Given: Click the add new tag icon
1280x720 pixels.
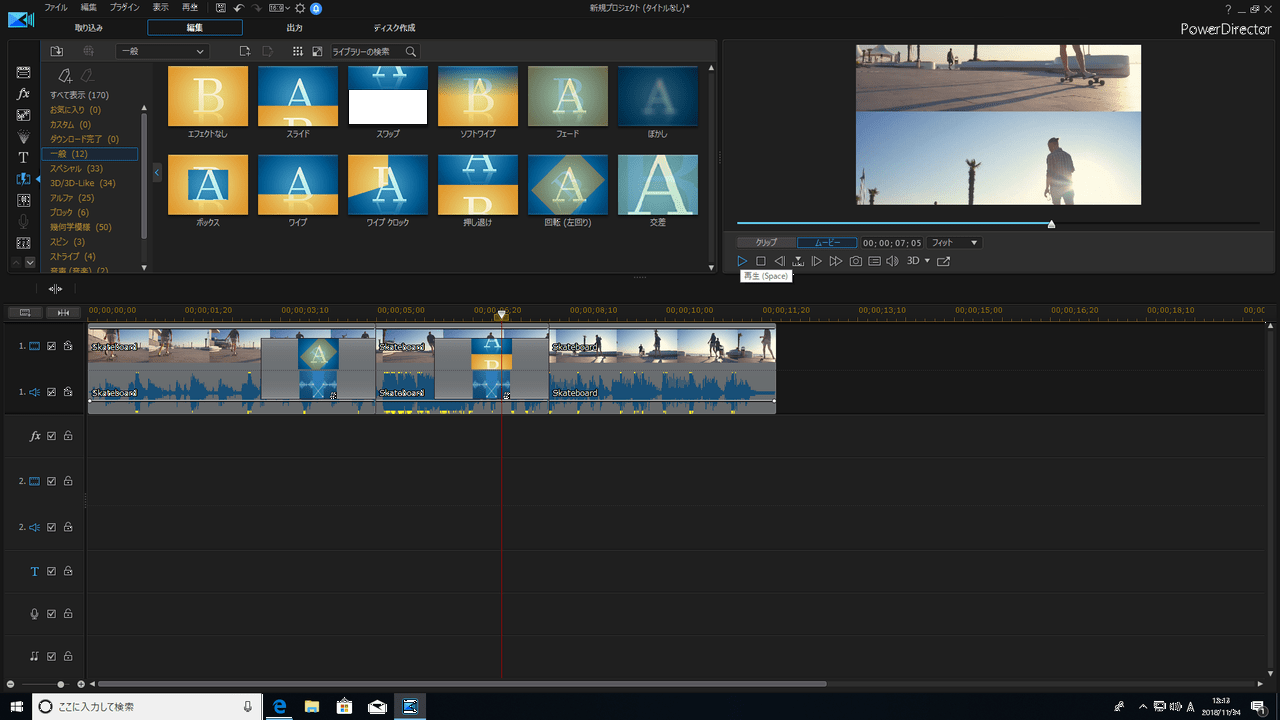Looking at the screenshot, I should 65,75.
